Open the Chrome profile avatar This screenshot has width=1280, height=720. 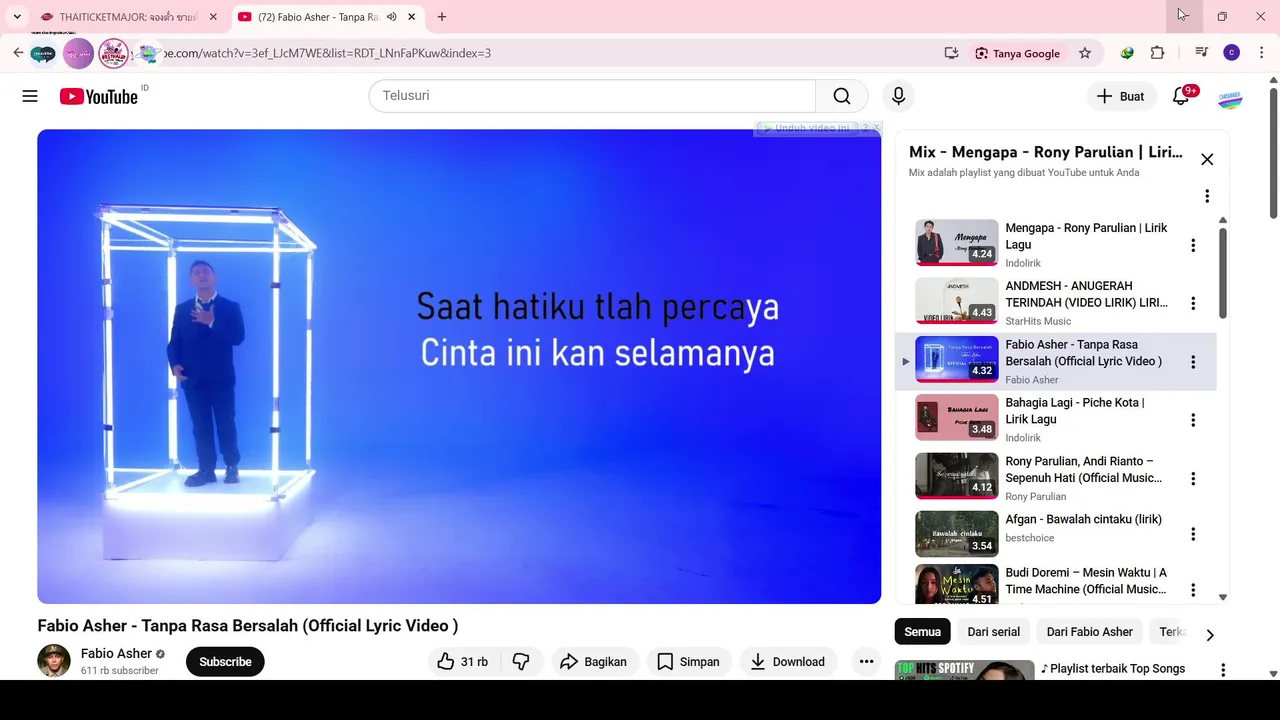tap(1232, 53)
